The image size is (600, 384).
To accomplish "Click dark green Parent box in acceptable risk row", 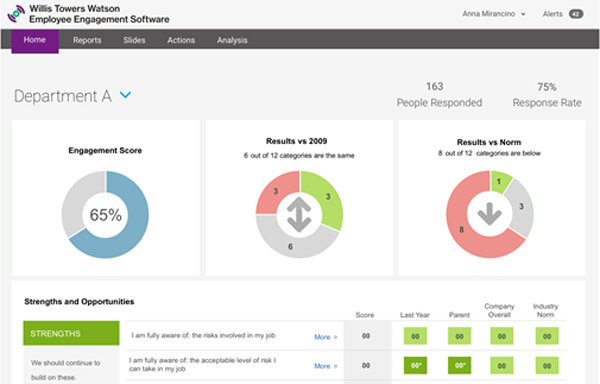I will coord(459,365).
